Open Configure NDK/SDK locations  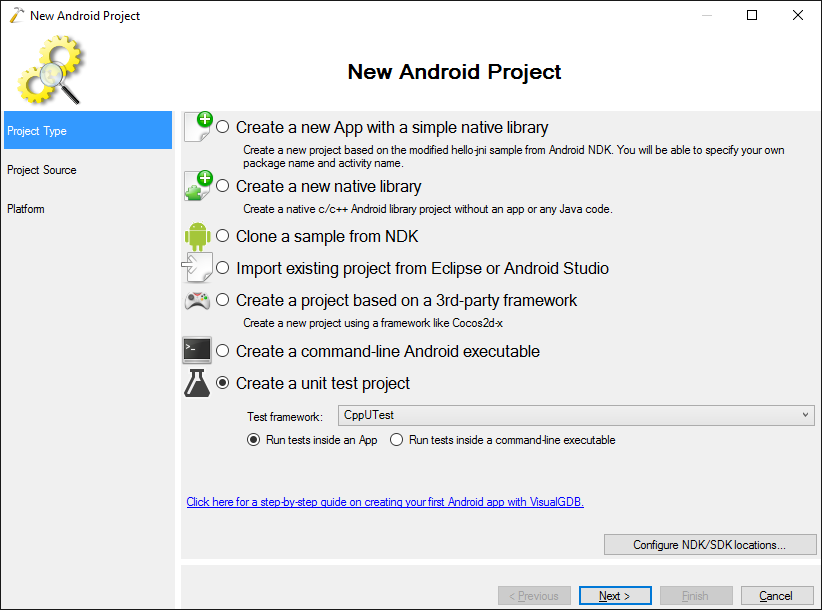point(710,544)
